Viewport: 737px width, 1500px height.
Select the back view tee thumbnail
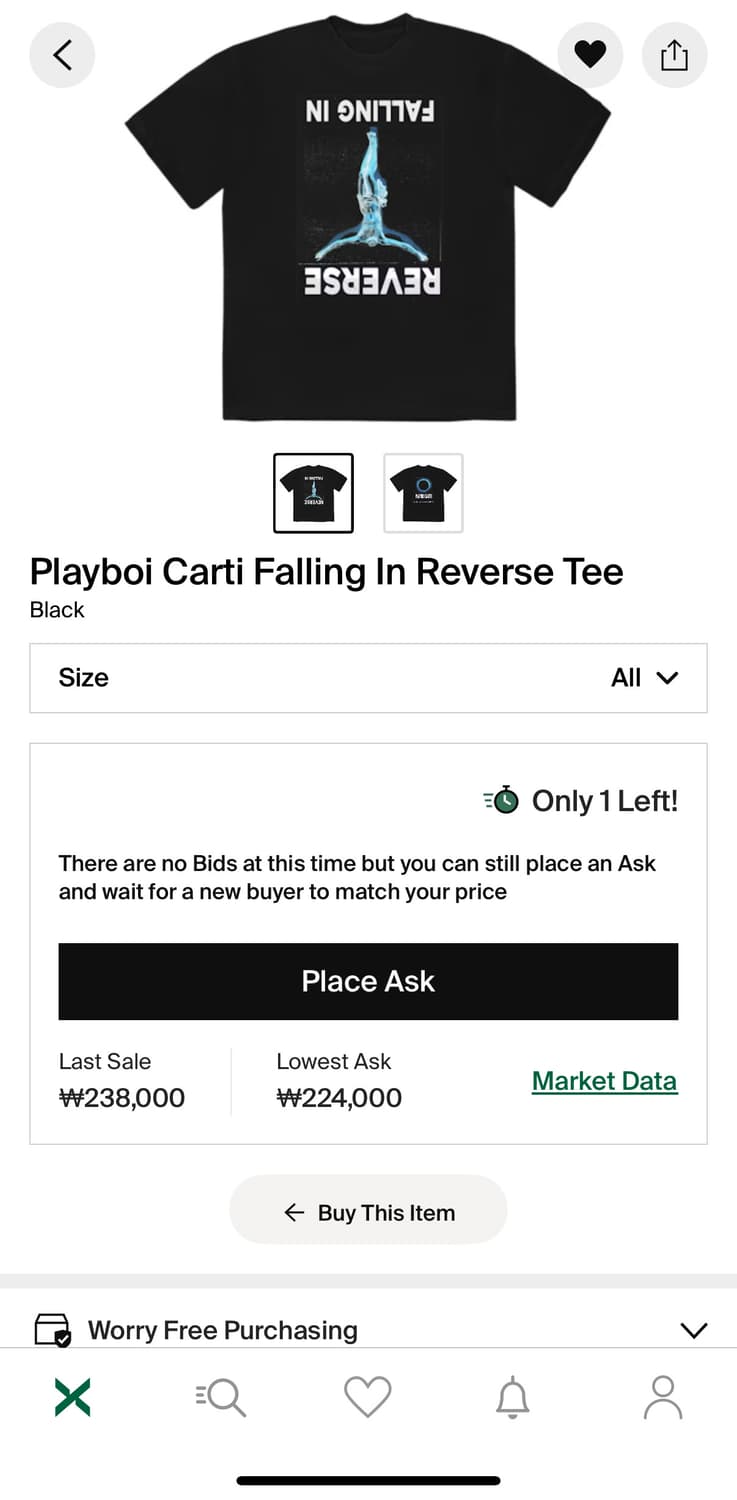(x=423, y=493)
